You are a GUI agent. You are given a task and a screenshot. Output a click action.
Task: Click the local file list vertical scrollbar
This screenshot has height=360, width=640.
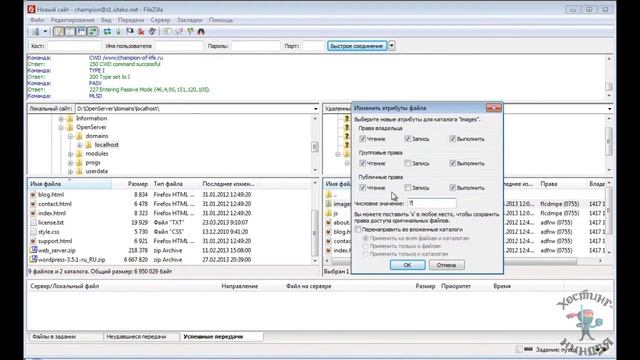click(315, 222)
